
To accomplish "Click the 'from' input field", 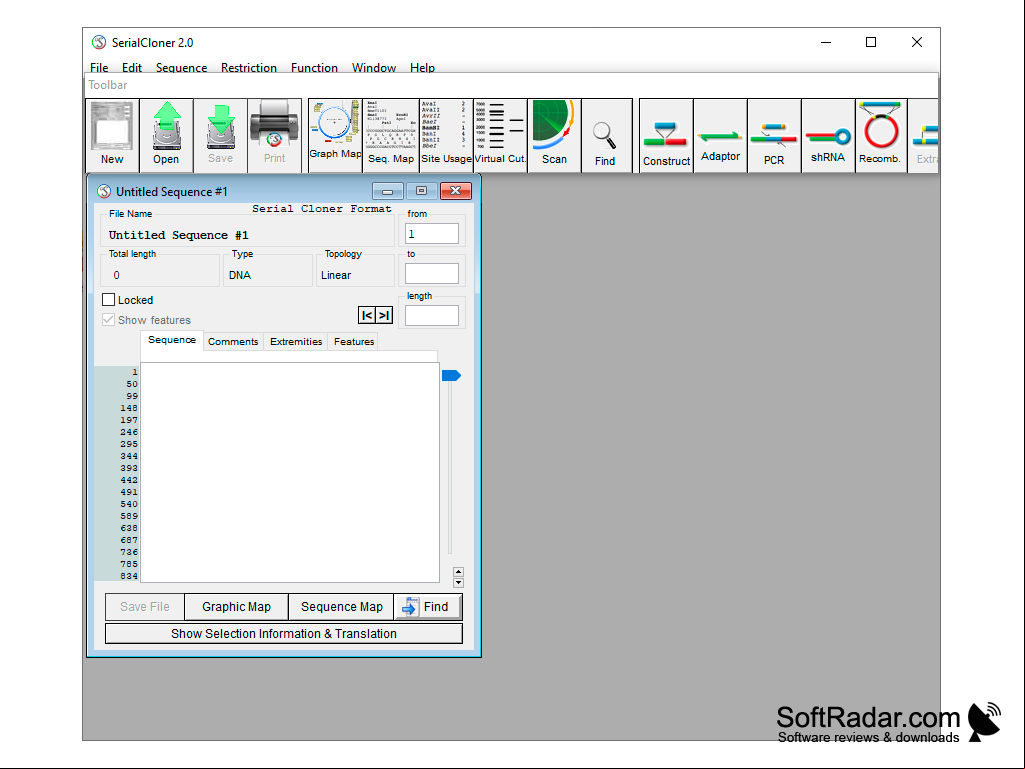I will pos(432,233).
